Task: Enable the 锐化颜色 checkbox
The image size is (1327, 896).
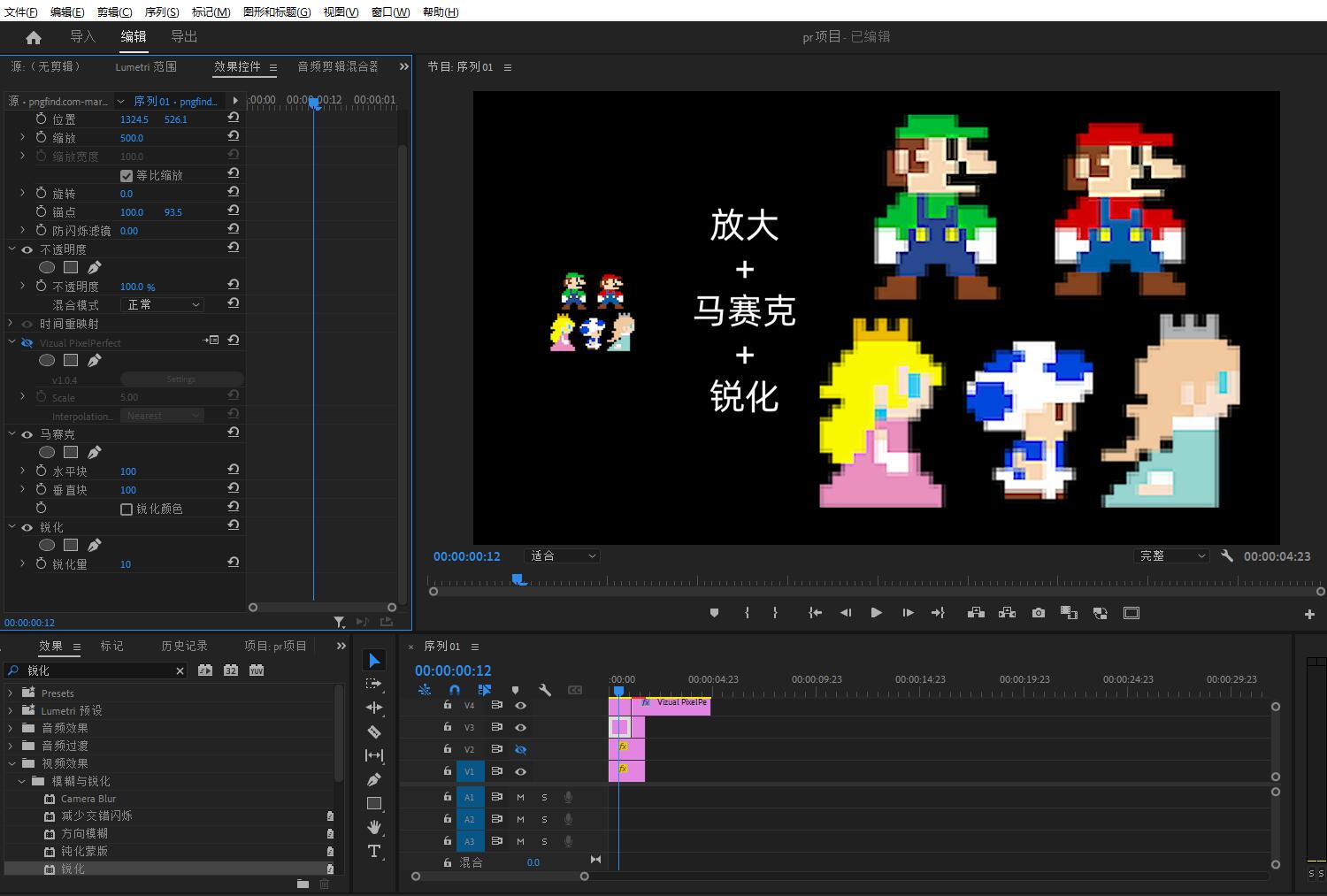Action: [x=127, y=509]
